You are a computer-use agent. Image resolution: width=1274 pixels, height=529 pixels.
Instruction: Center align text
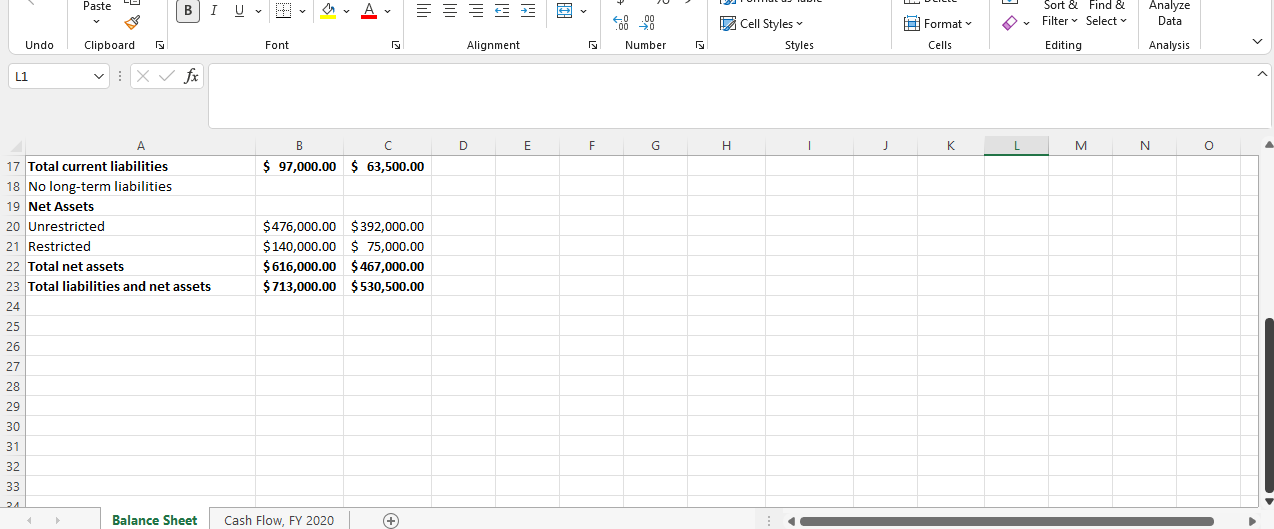pyautogui.click(x=450, y=11)
